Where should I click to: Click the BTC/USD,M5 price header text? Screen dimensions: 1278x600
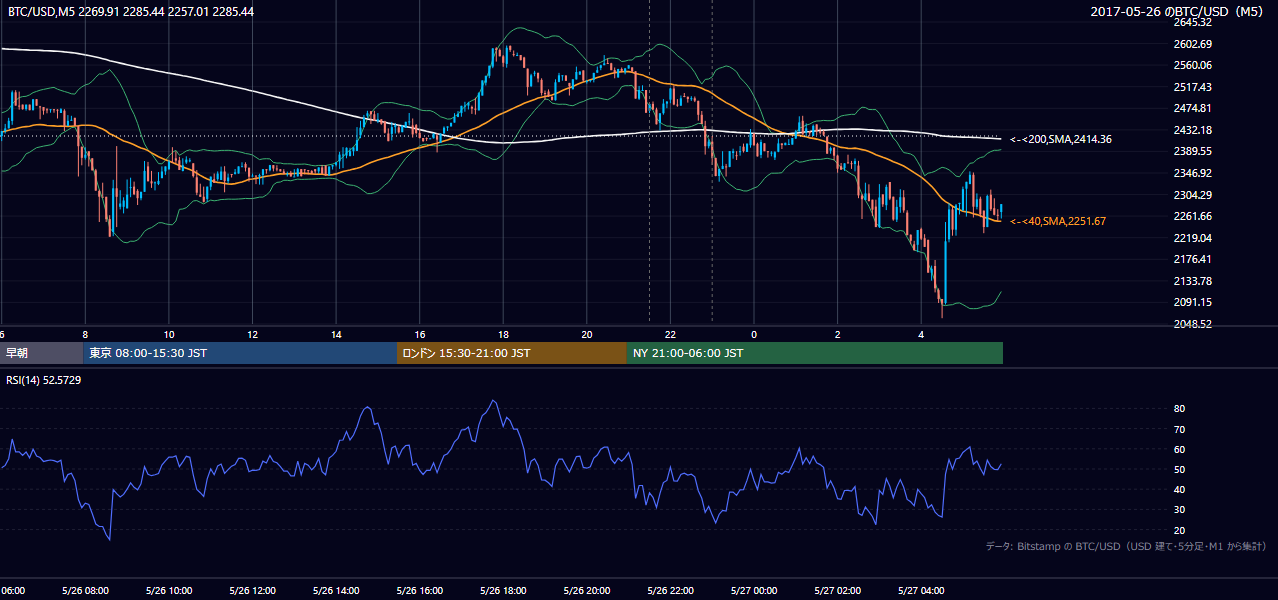(130, 12)
